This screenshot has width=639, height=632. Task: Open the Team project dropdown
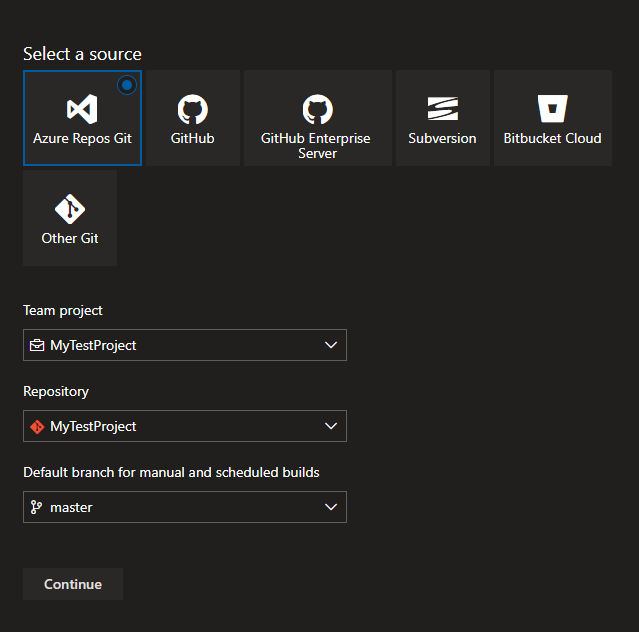[185, 345]
